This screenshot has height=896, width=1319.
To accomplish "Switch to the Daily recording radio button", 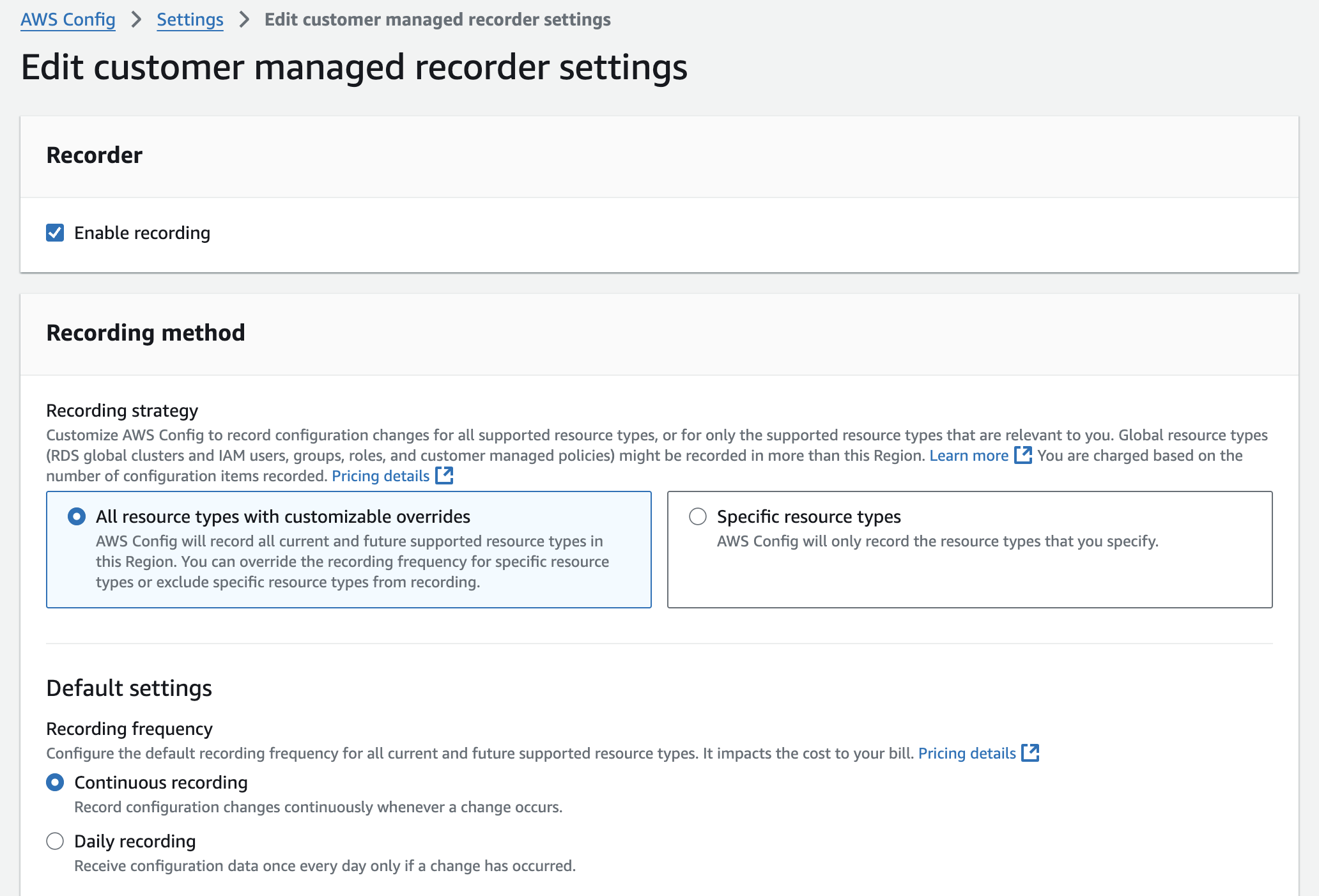I will tap(55, 841).
